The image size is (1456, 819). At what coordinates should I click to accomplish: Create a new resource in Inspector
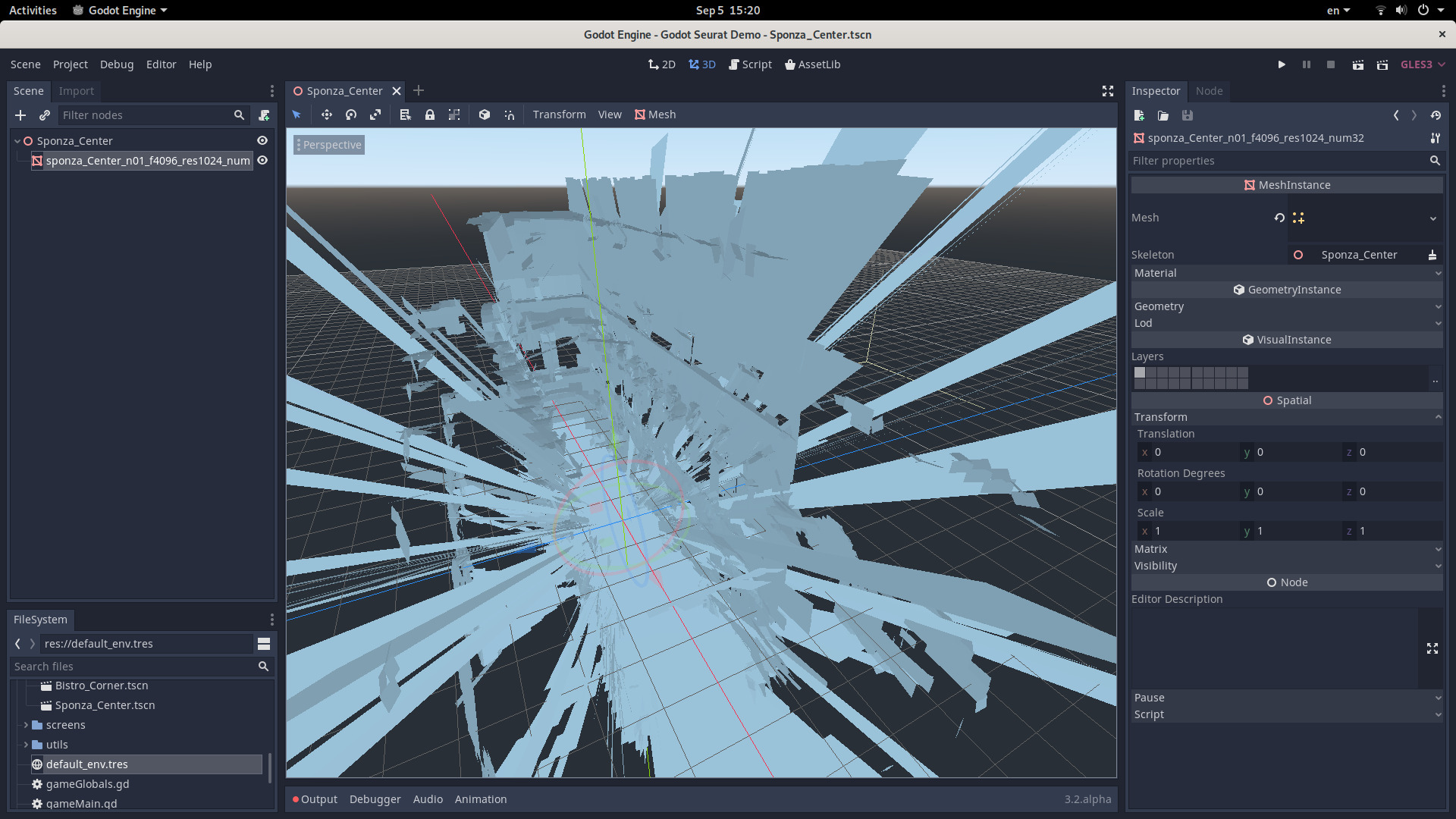(1139, 115)
